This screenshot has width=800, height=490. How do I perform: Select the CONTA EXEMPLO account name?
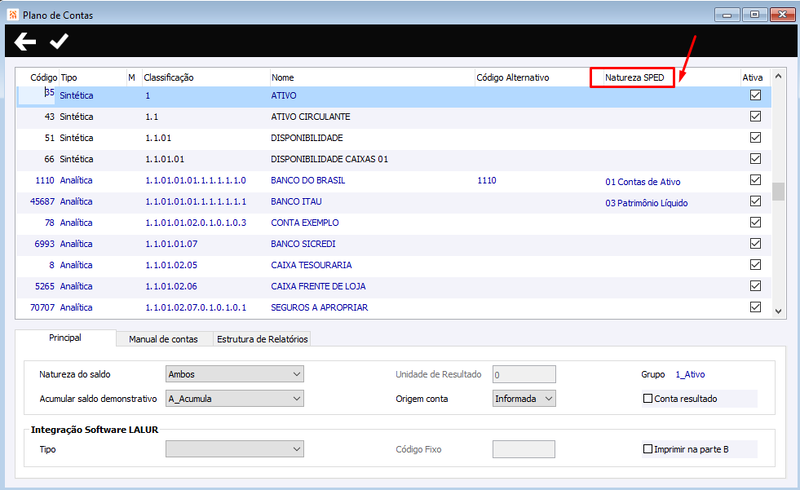click(x=305, y=223)
